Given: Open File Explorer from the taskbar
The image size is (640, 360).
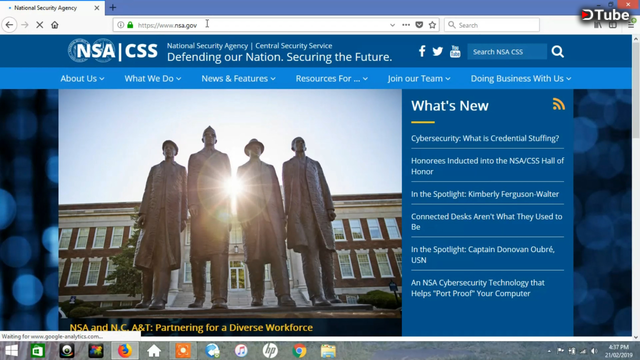Looking at the screenshot, I should (328, 351).
